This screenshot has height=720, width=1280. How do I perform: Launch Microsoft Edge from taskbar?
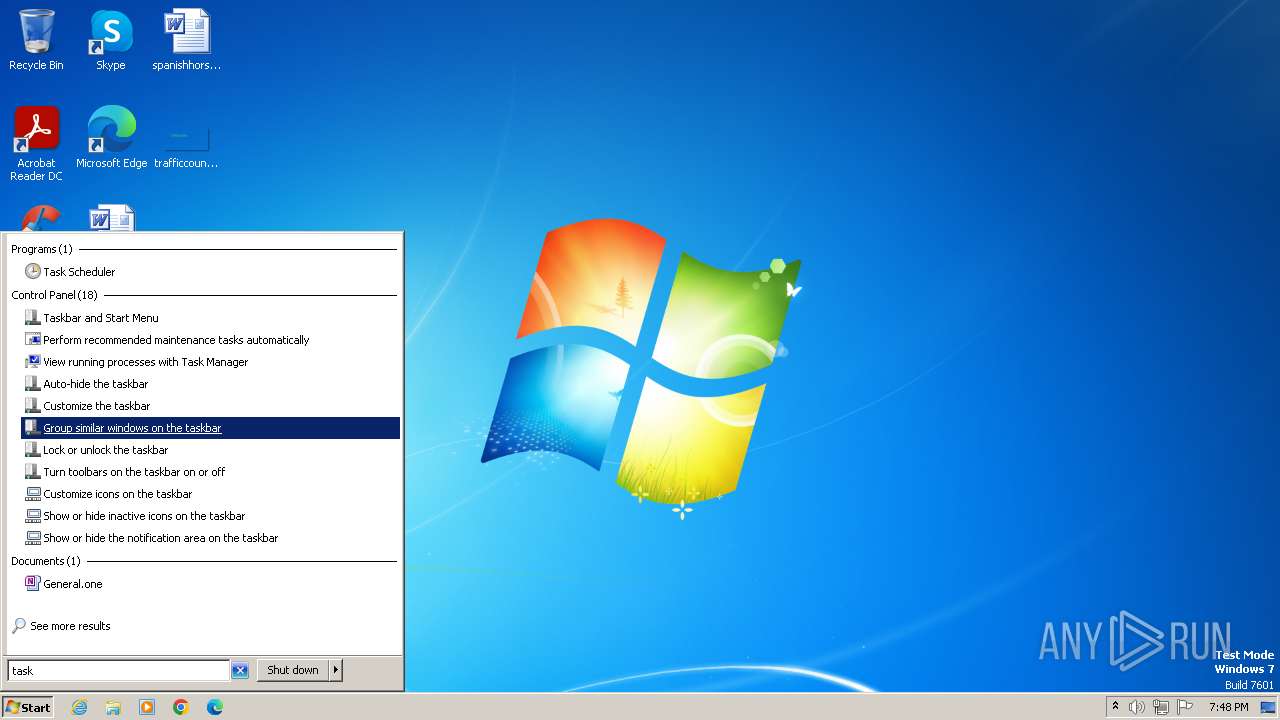215,707
